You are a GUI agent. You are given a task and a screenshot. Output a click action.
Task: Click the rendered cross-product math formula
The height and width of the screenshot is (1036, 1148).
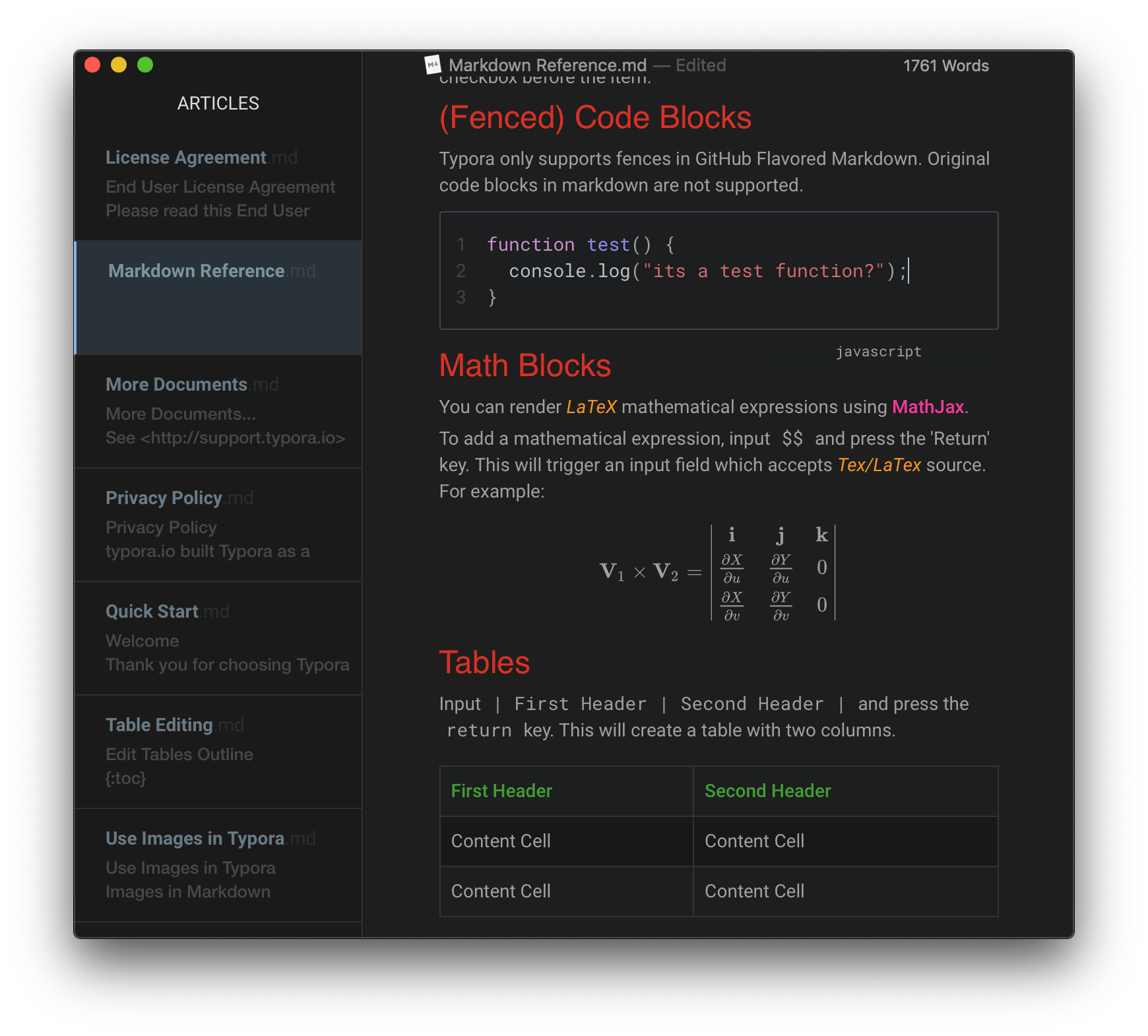point(718,572)
